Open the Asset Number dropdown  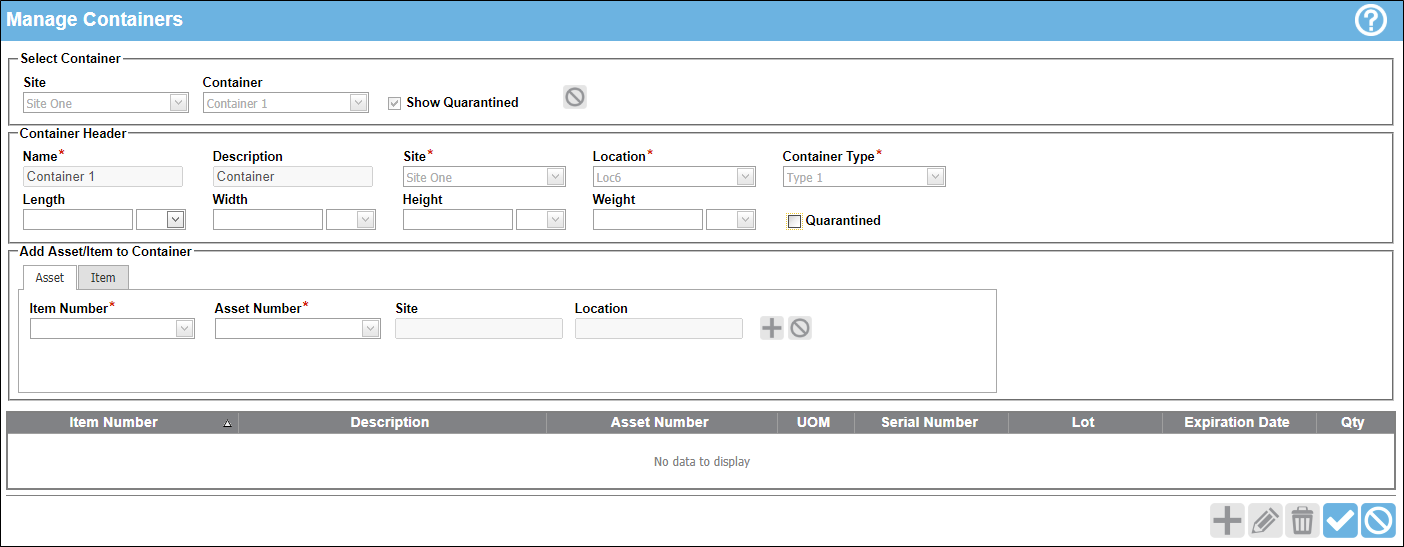coord(370,328)
